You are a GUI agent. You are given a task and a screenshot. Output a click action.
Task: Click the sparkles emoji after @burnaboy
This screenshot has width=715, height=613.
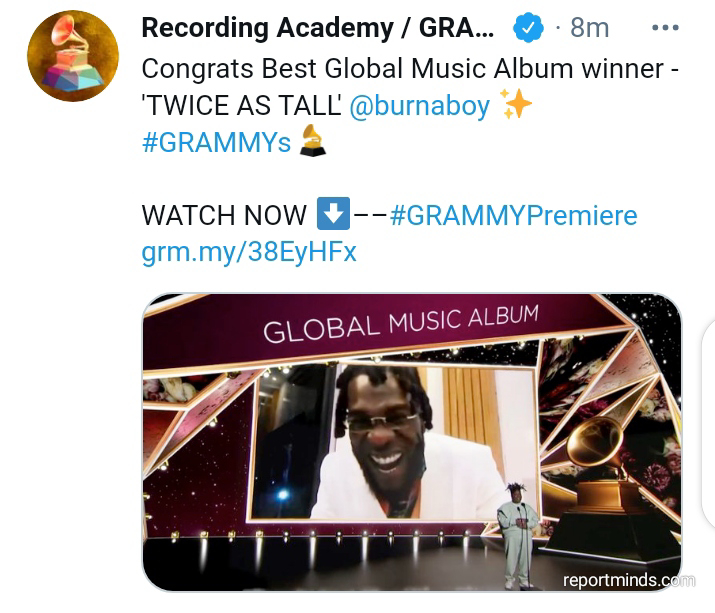515,104
